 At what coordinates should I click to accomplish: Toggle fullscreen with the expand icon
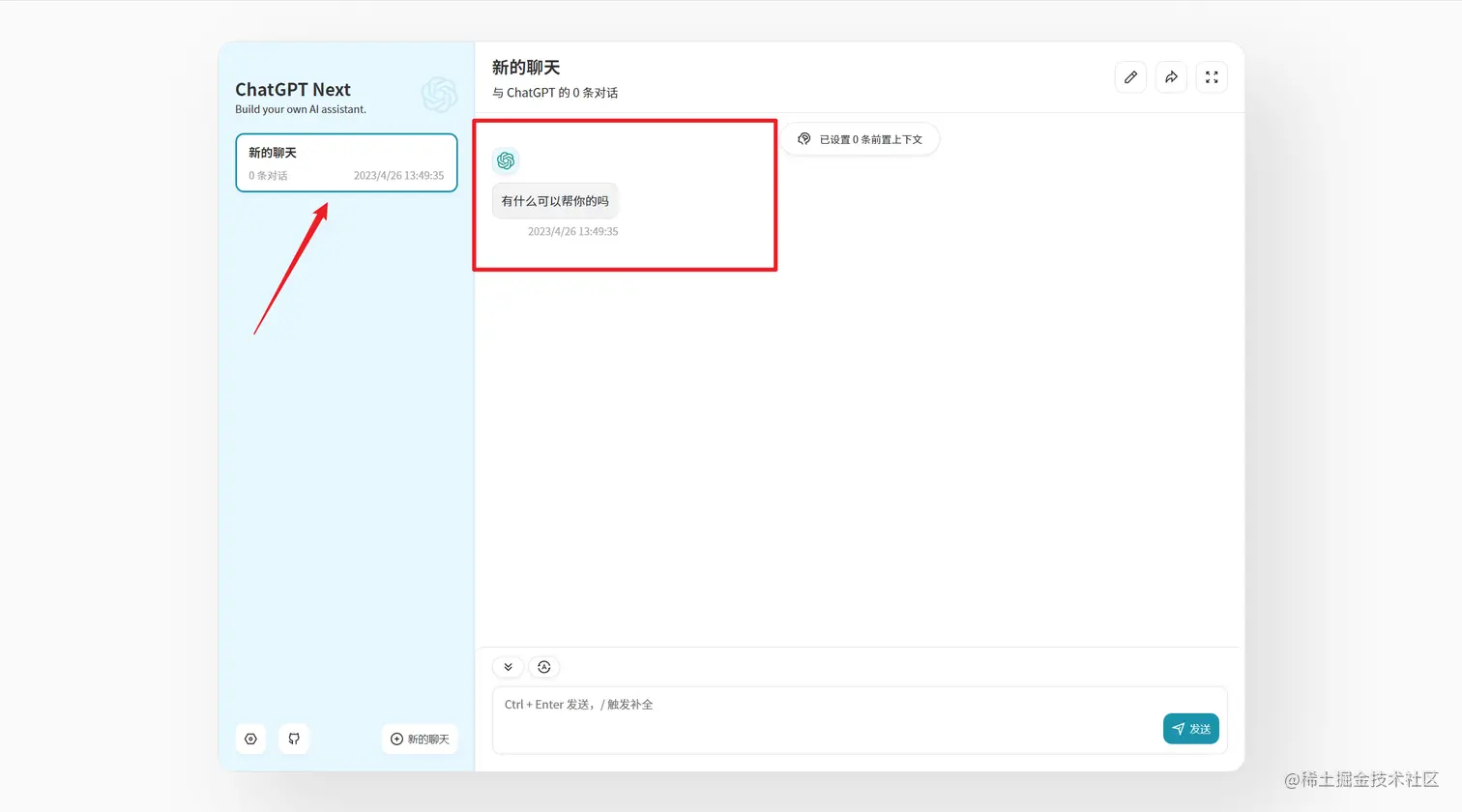(x=1212, y=77)
